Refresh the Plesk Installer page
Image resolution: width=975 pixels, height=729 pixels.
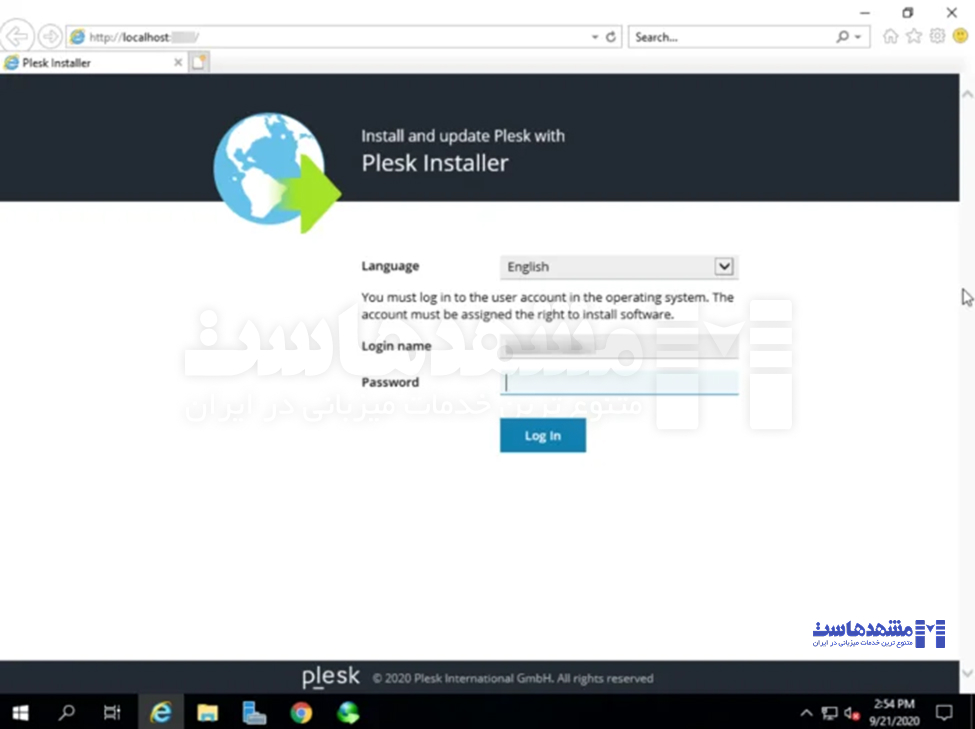tap(611, 37)
